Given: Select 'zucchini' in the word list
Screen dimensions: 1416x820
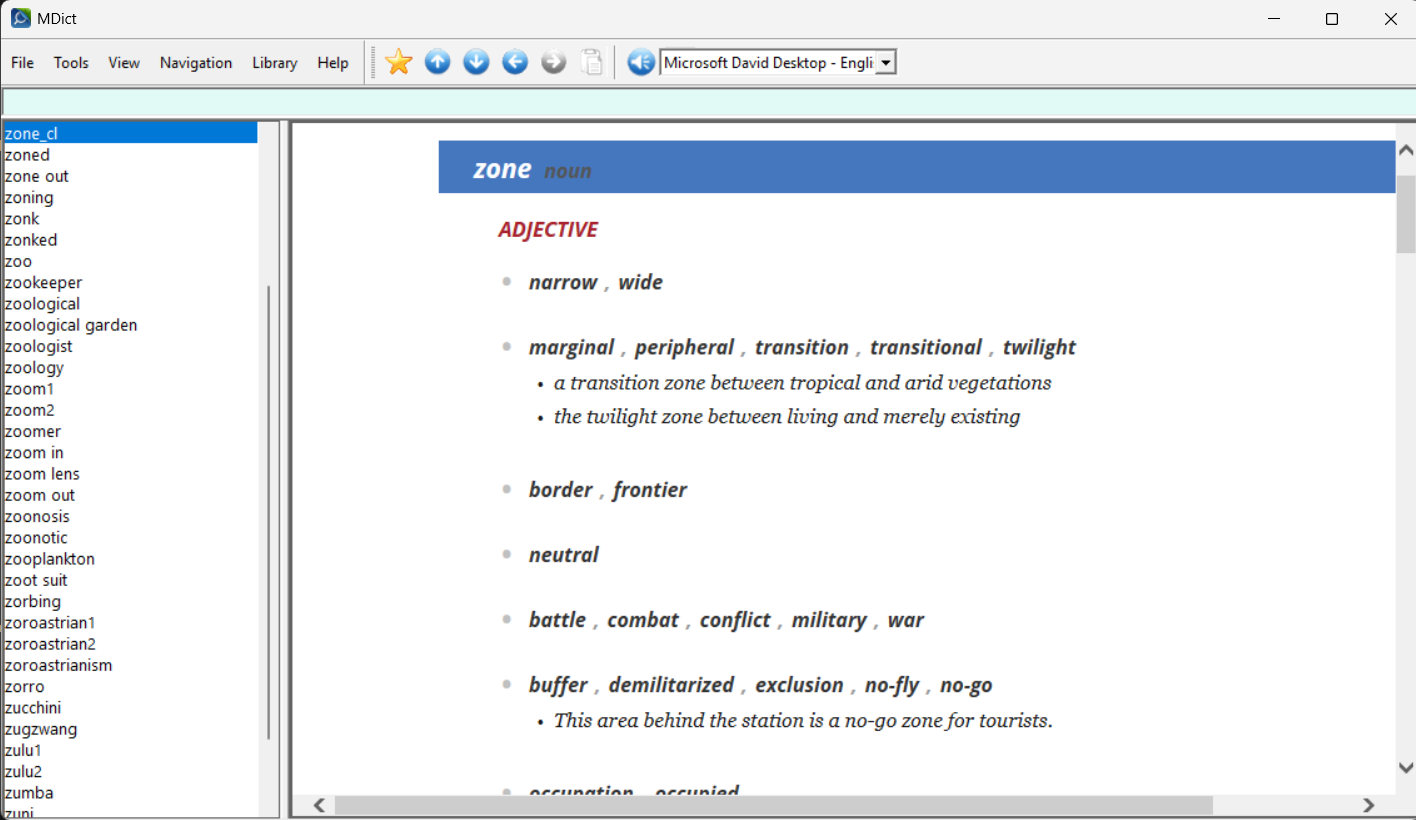Looking at the screenshot, I should click(x=33, y=708).
